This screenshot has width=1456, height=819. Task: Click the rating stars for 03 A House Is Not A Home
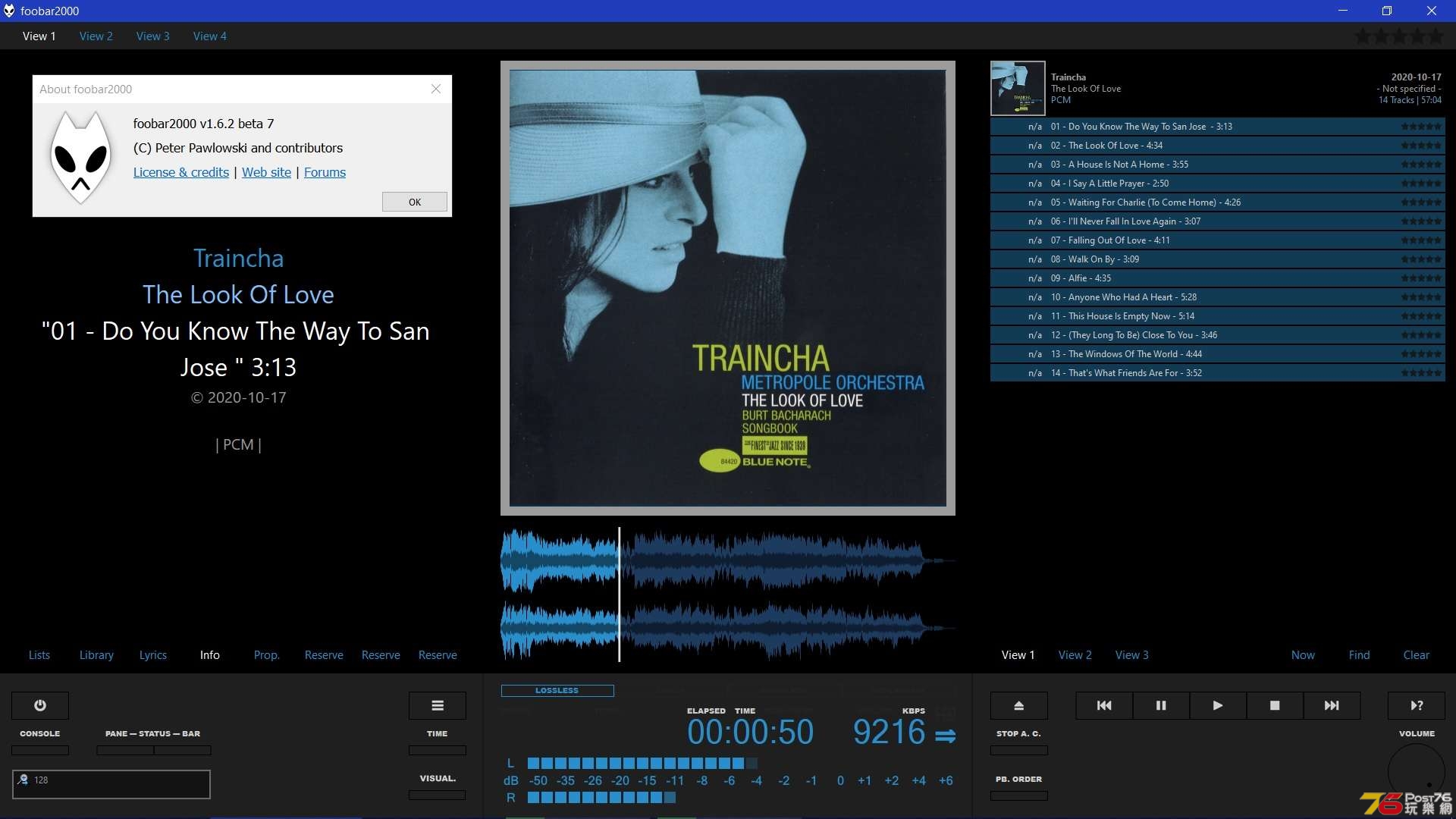pyautogui.click(x=1421, y=165)
